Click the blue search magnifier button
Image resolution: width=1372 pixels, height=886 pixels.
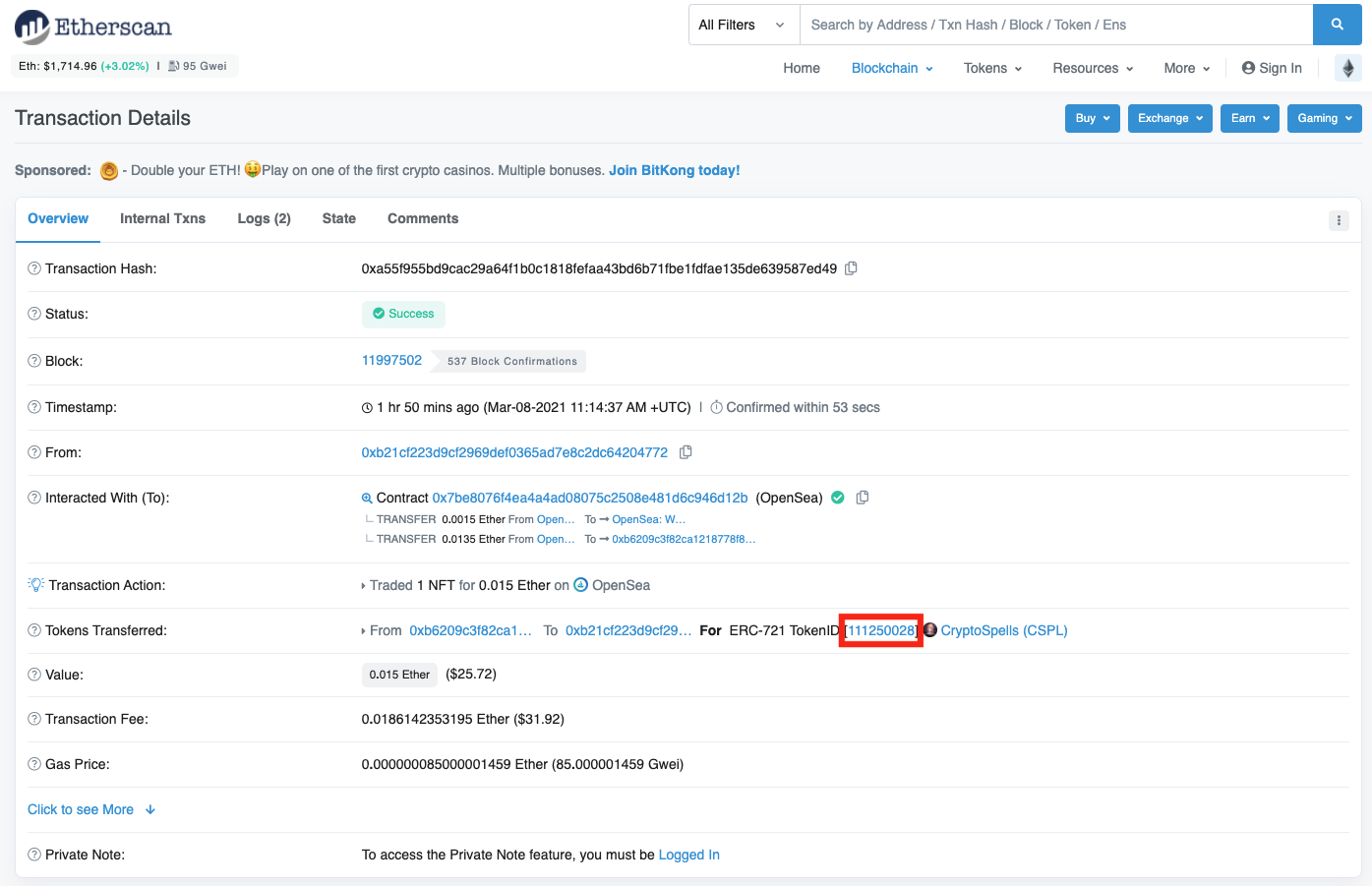[1337, 25]
